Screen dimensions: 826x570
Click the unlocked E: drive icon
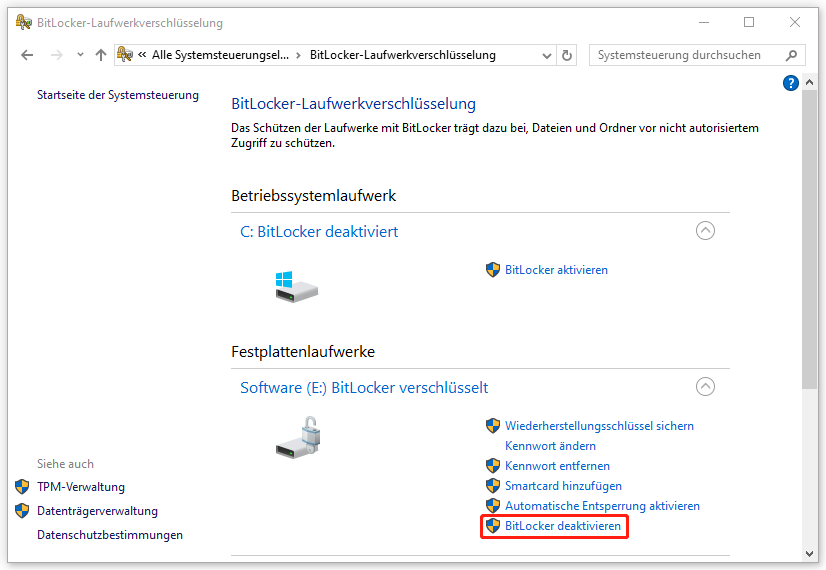pyautogui.click(x=298, y=437)
